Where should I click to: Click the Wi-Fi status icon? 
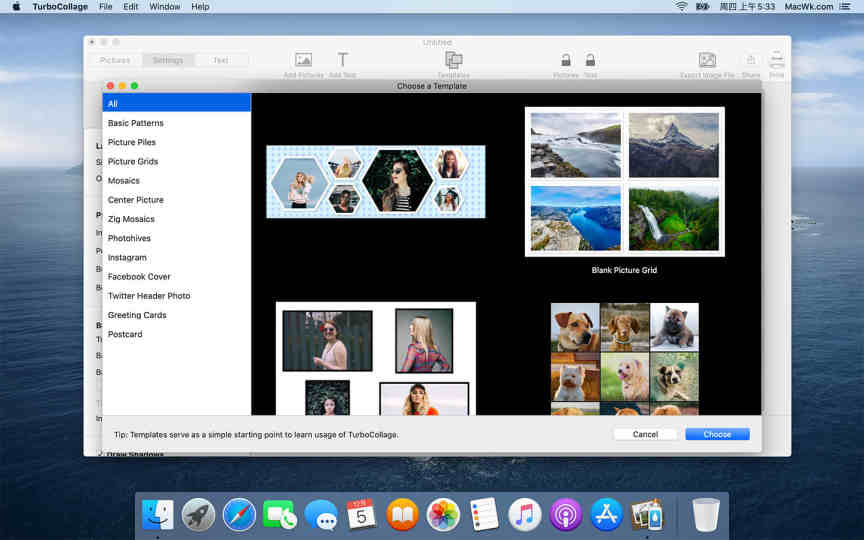point(682,7)
